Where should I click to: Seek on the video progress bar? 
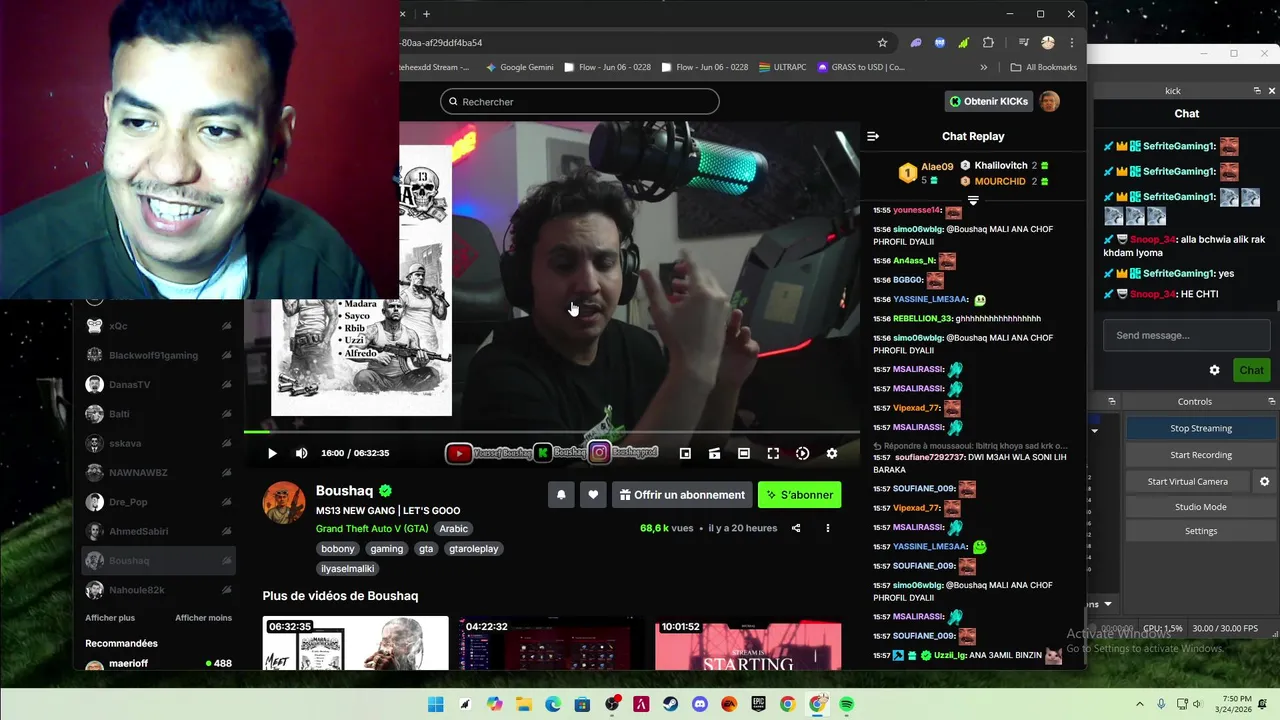tap(551, 432)
